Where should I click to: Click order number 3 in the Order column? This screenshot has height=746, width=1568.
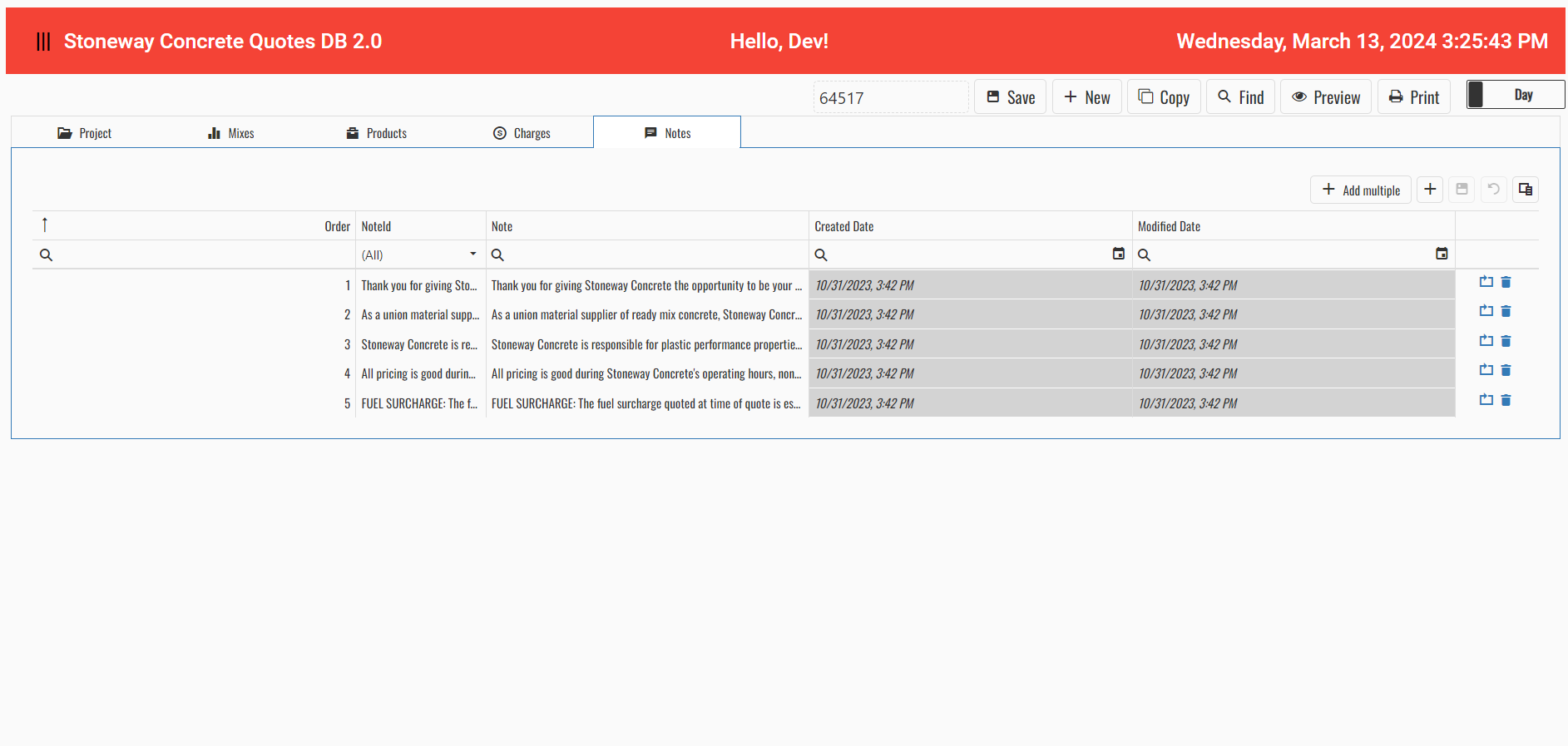tap(347, 344)
